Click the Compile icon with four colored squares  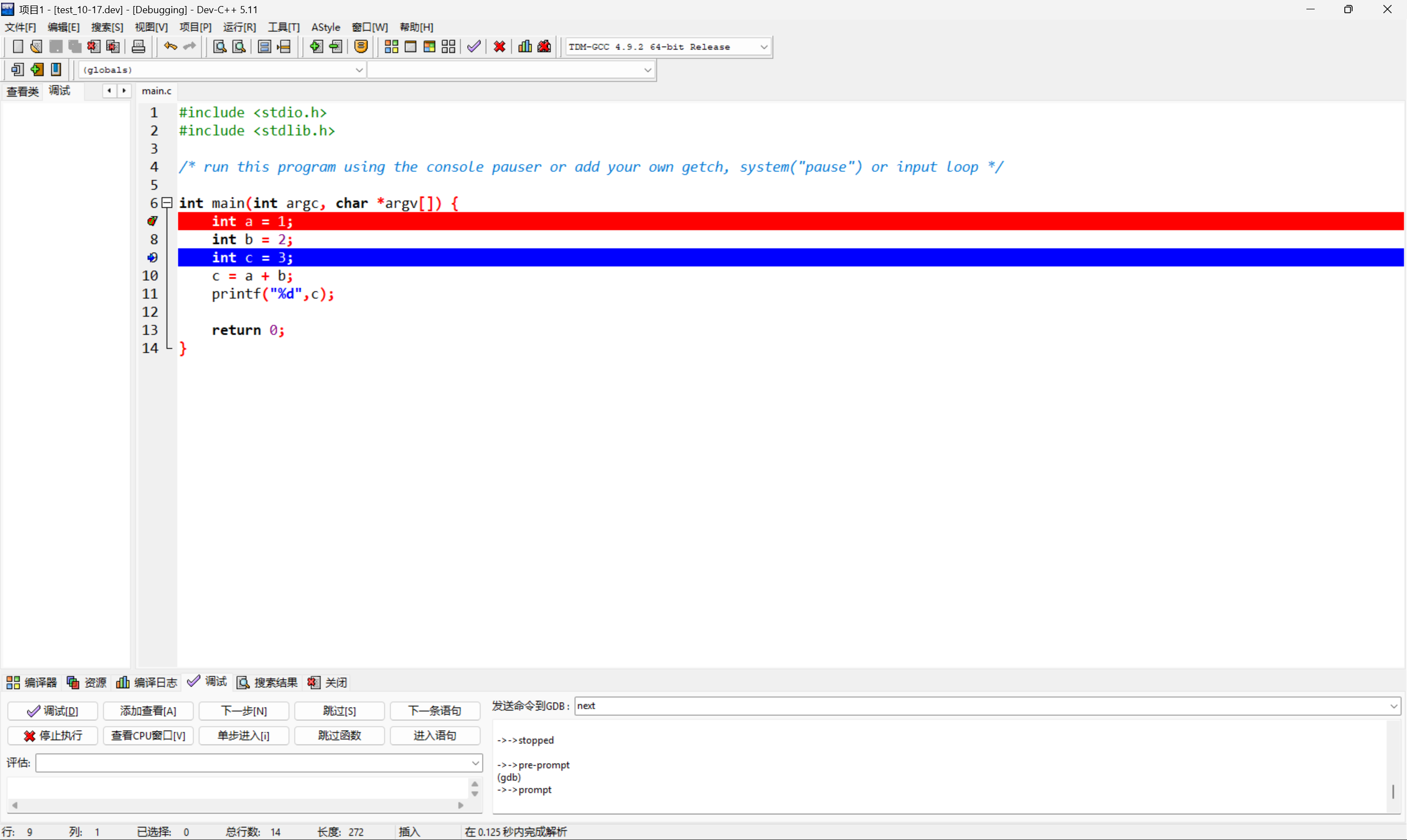pyautogui.click(x=391, y=46)
